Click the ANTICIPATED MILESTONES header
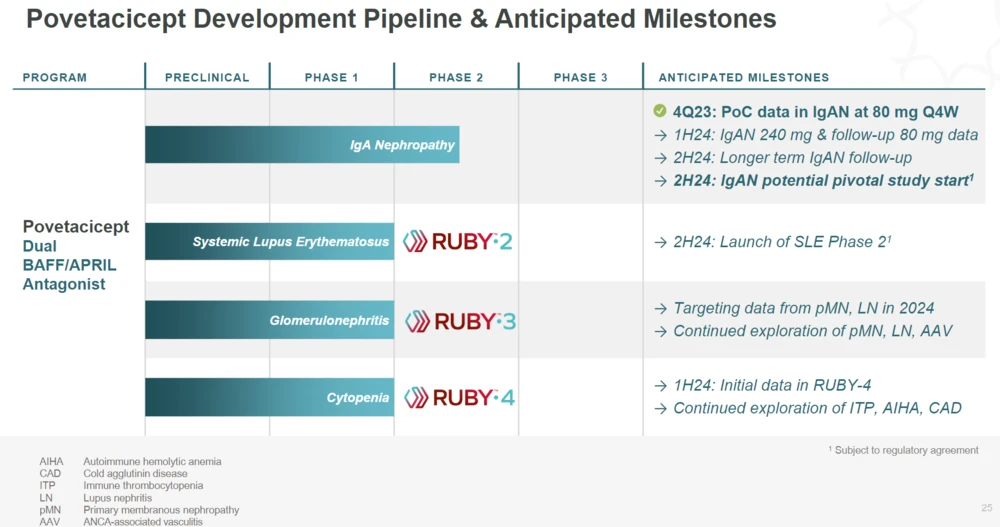The image size is (1000, 527). [743, 77]
